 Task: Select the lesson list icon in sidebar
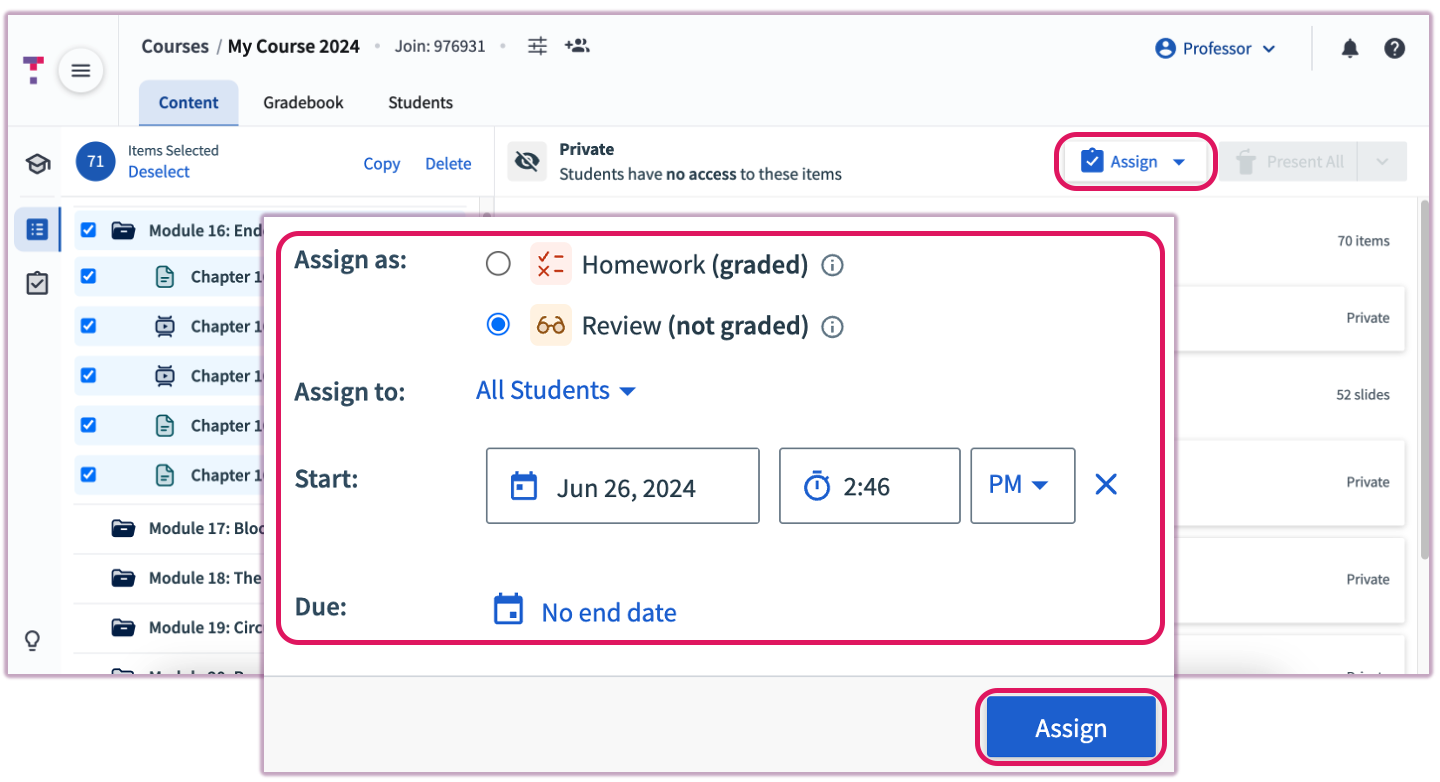[37, 229]
